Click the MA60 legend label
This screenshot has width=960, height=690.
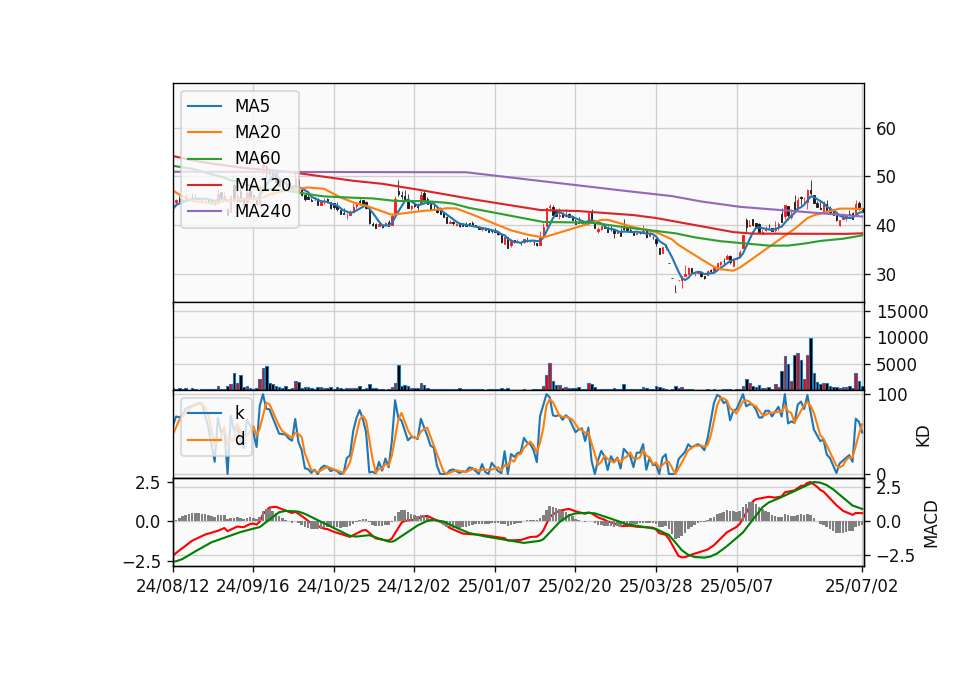tap(257, 158)
